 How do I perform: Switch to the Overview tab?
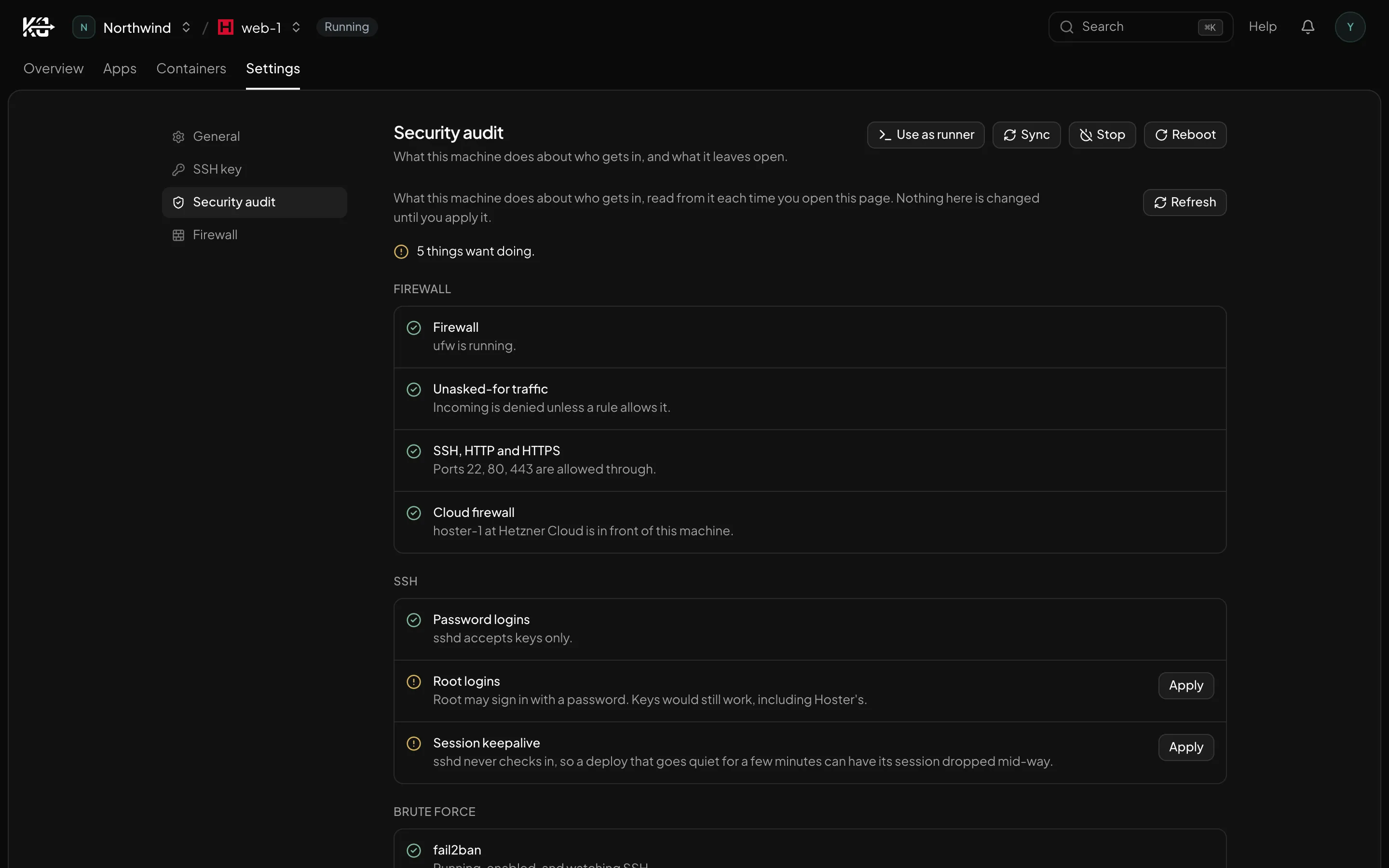pyautogui.click(x=54, y=68)
